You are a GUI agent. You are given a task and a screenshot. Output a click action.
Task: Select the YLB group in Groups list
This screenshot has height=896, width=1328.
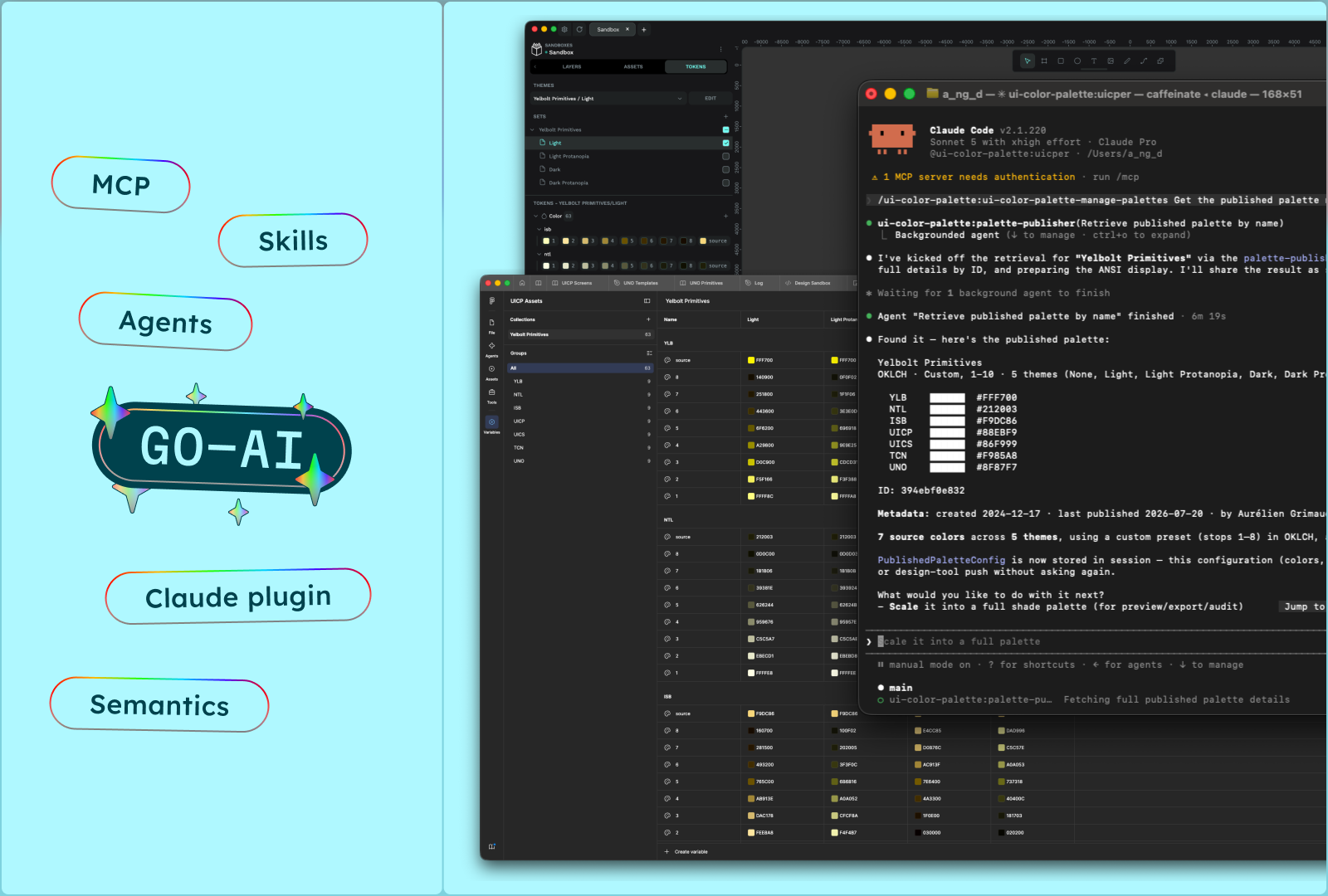tap(580, 382)
